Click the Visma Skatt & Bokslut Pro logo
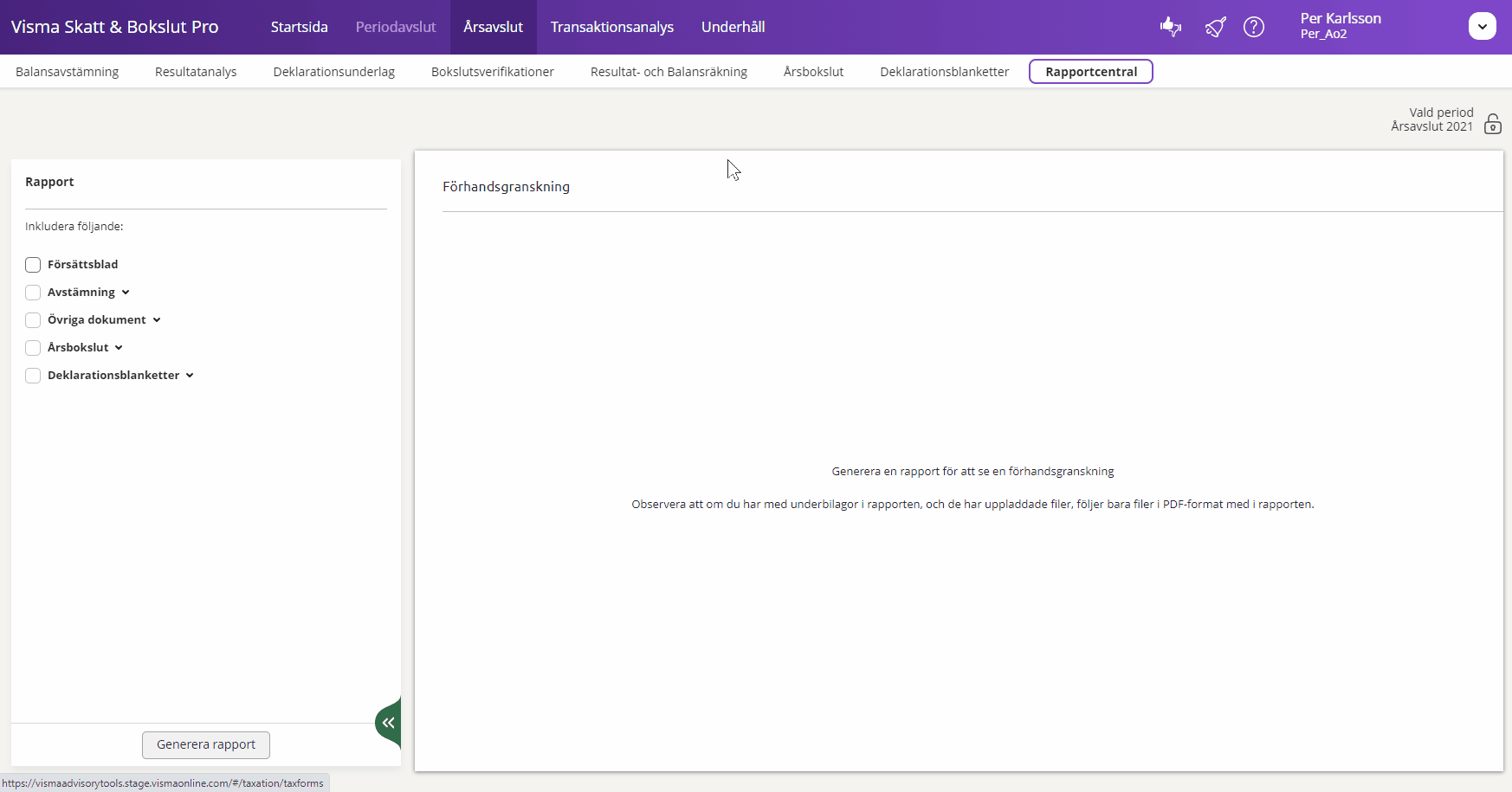 [x=114, y=27]
